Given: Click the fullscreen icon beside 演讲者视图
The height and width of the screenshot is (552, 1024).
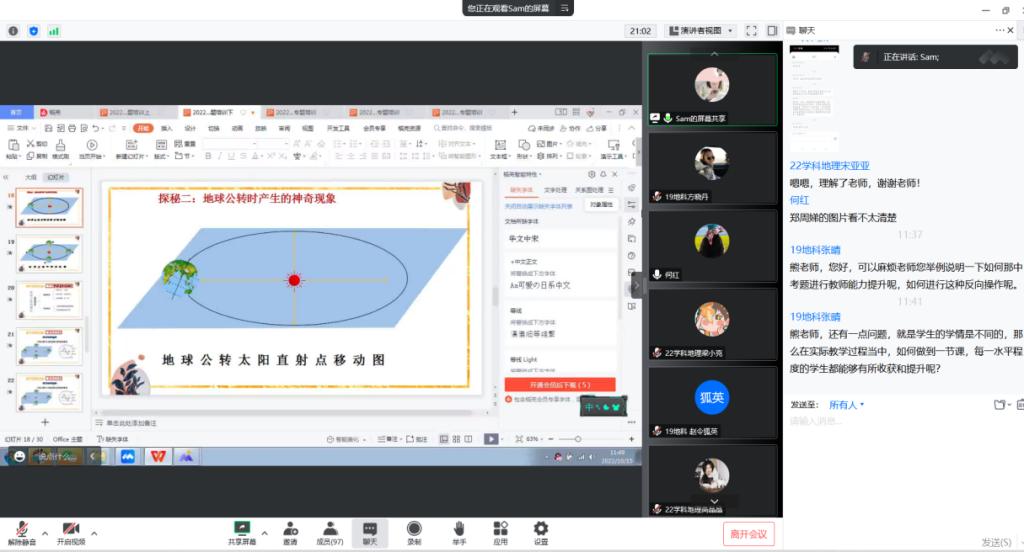Looking at the screenshot, I should [x=752, y=31].
